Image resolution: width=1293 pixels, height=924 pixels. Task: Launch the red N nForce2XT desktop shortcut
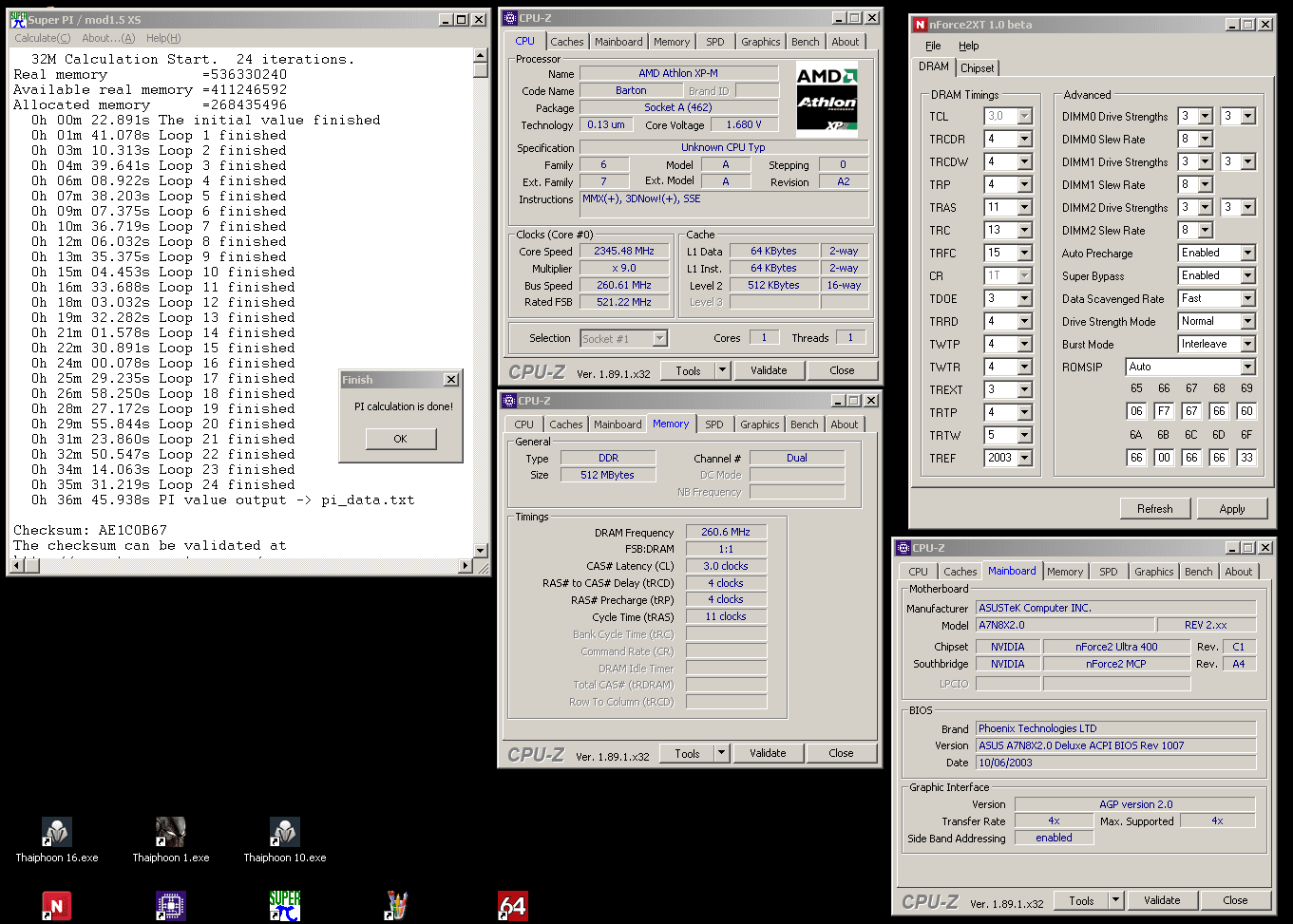pyautogui.click(x=57, y=906)
